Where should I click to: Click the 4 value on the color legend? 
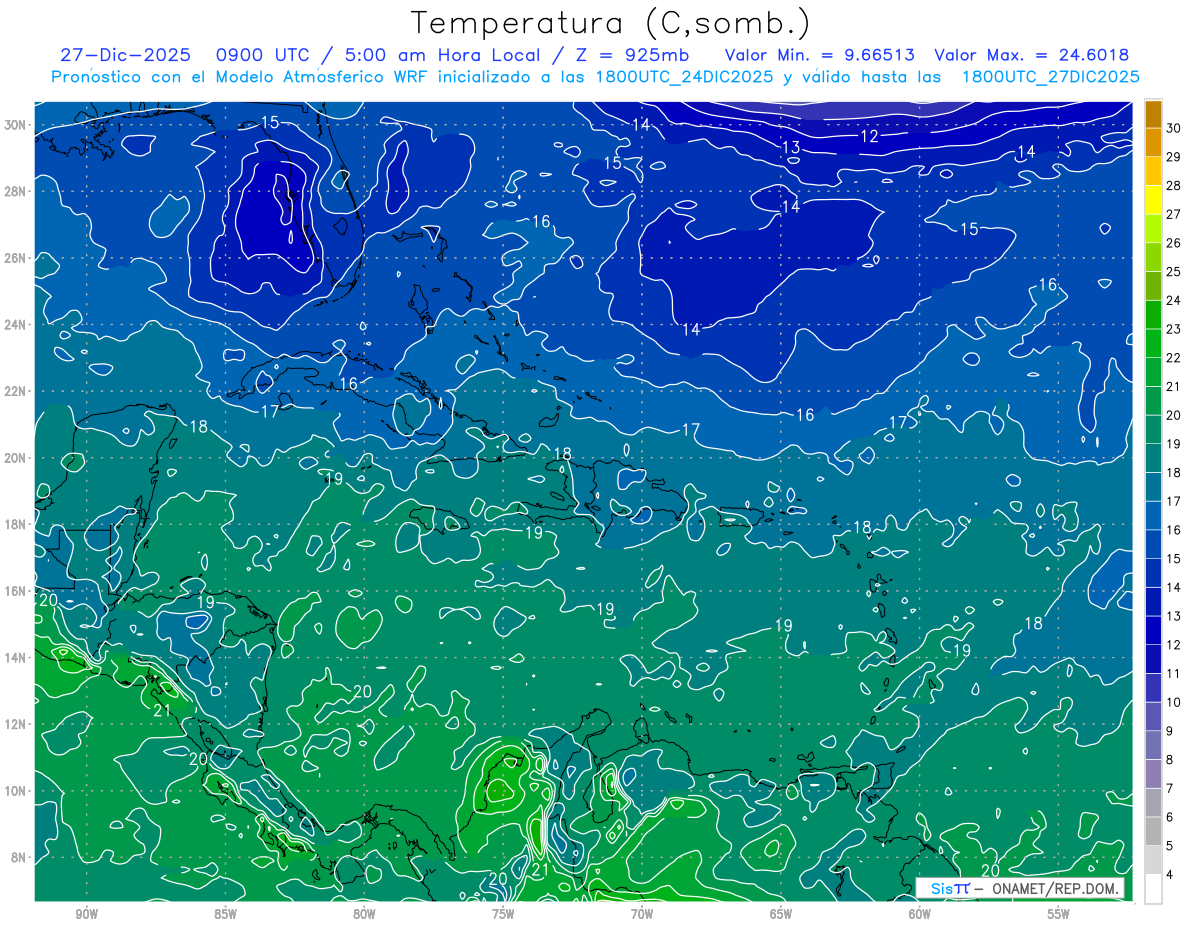(1171, 875)
